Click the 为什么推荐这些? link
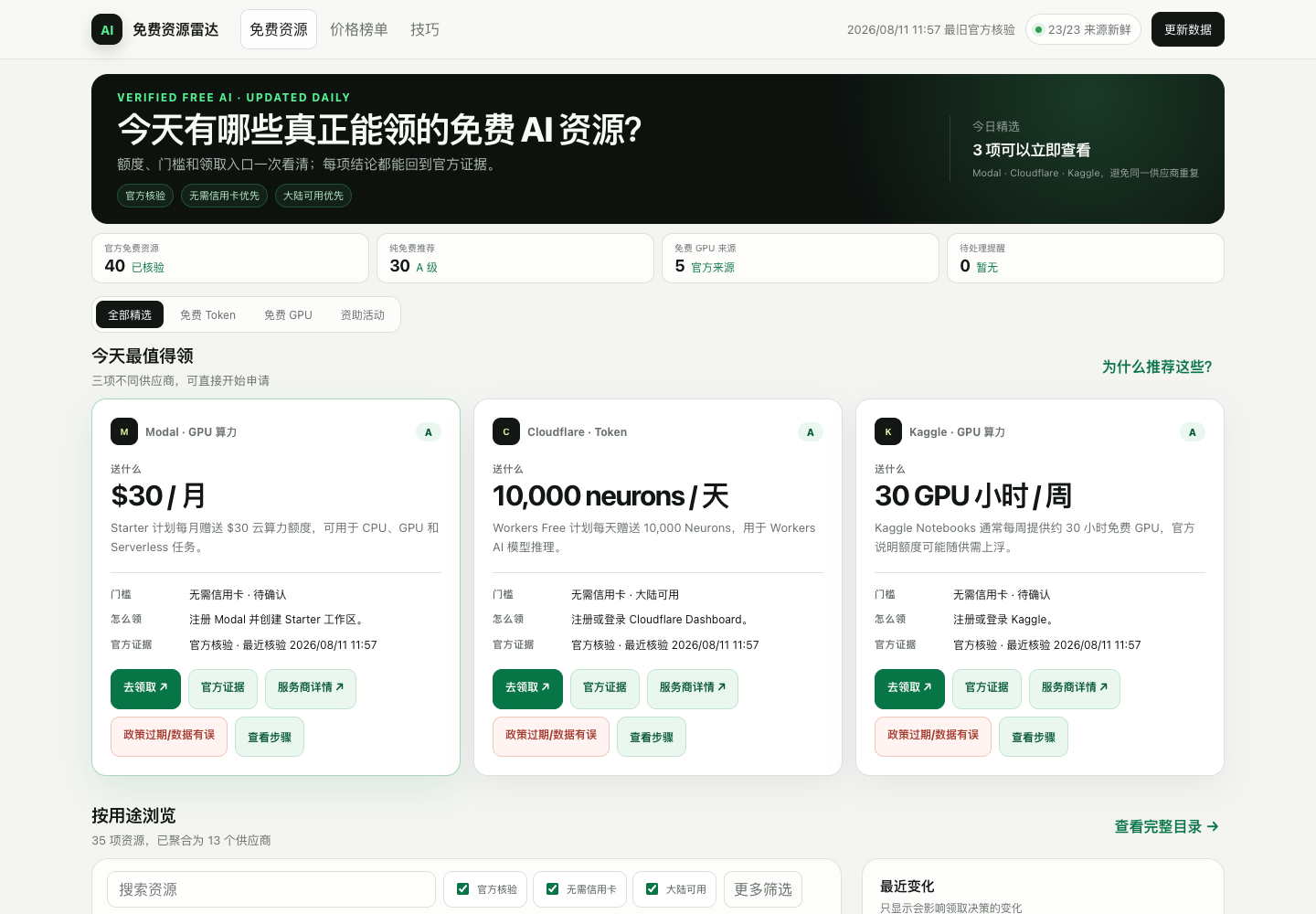1316x914 pixels. [x=1157, y=367]
